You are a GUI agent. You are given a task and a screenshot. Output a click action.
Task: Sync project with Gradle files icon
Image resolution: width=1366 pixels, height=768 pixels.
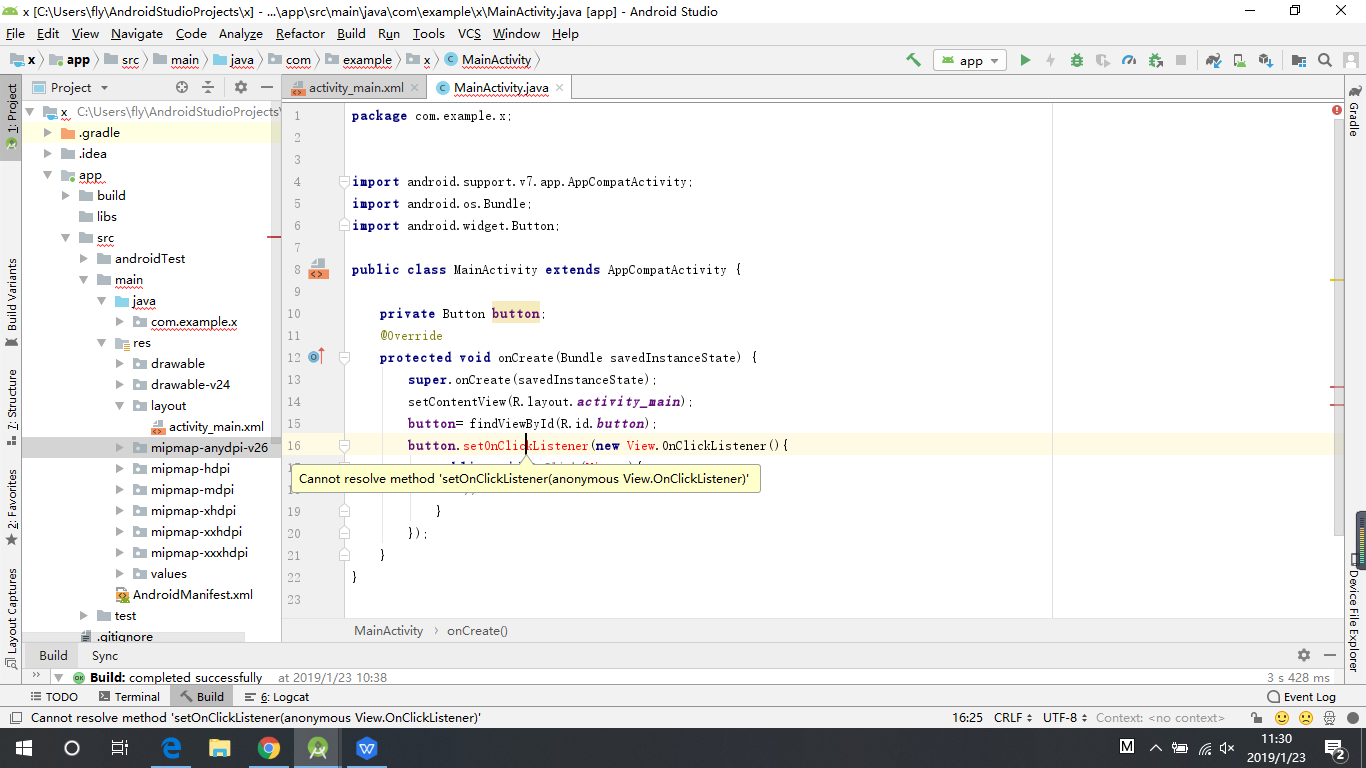[1213, 60]
